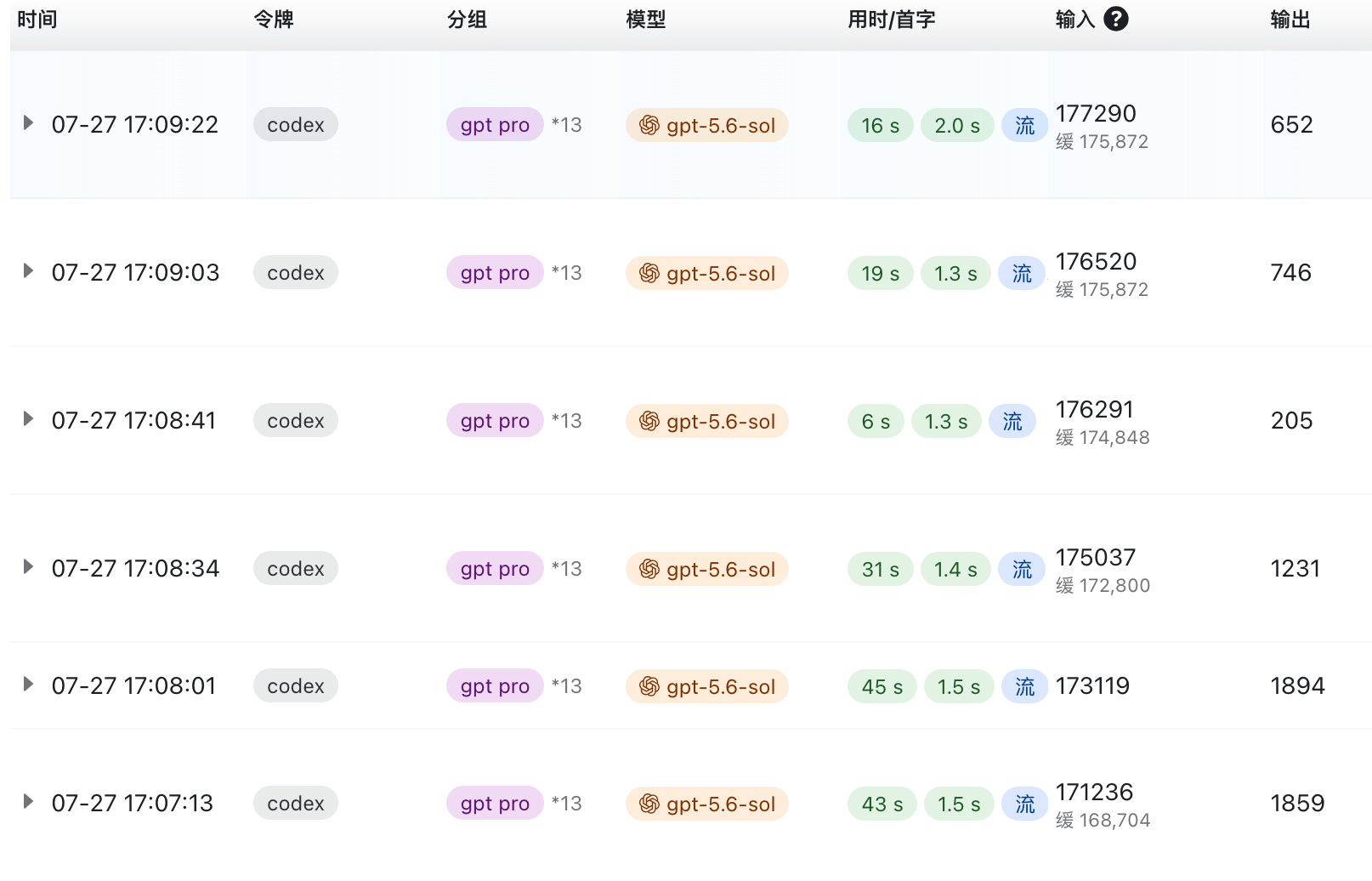
Task: Click the gpt-5.6-sol model tag at 17:08:34
Action: tap(707, 569)
